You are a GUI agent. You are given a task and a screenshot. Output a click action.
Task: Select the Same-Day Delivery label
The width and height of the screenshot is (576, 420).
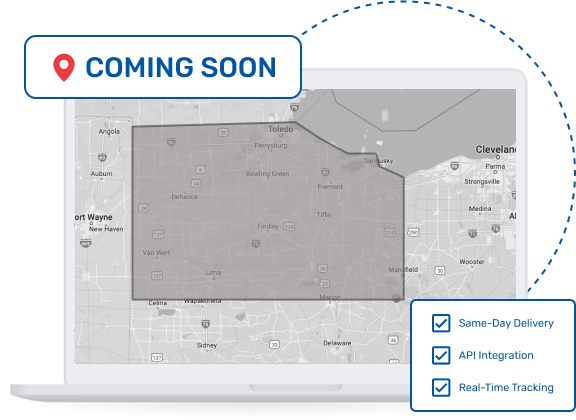506,323
